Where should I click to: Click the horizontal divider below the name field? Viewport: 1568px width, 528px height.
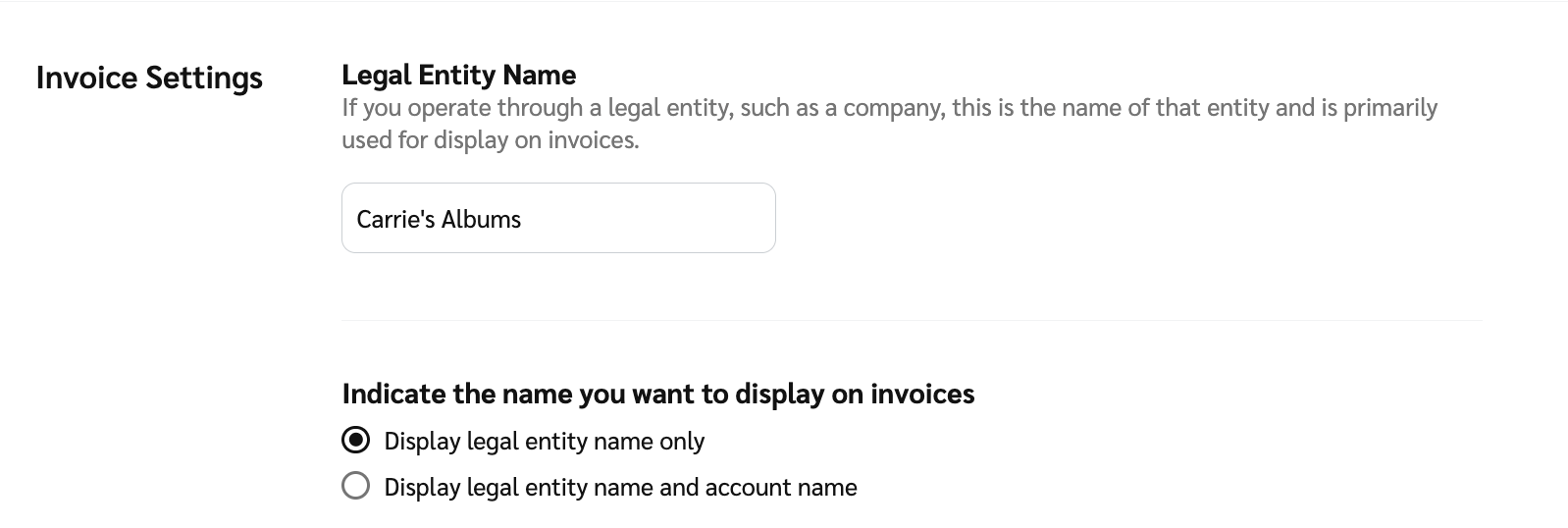pos(912,320)
